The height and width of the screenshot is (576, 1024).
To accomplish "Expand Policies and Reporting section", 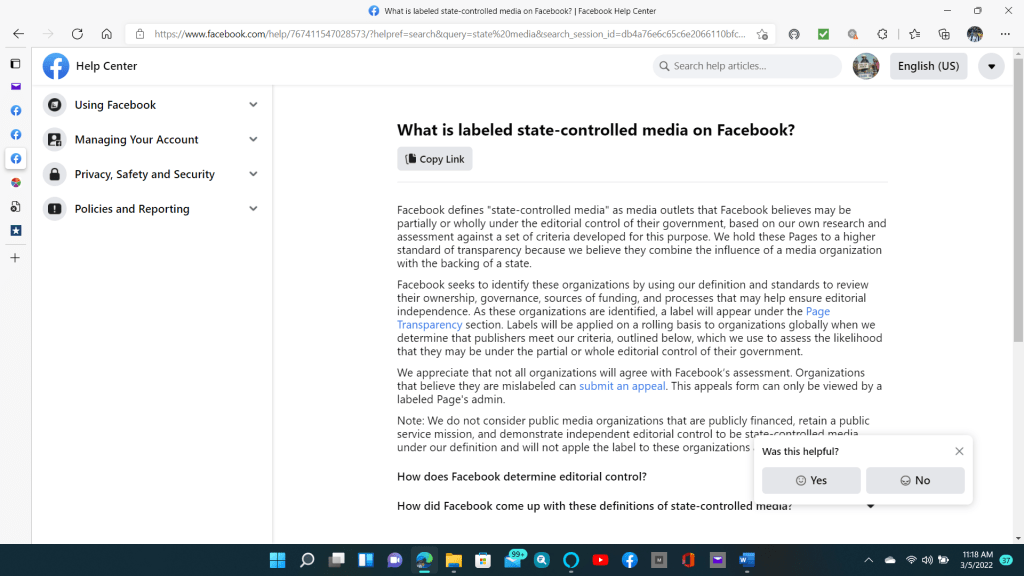I will coord(152,209).
